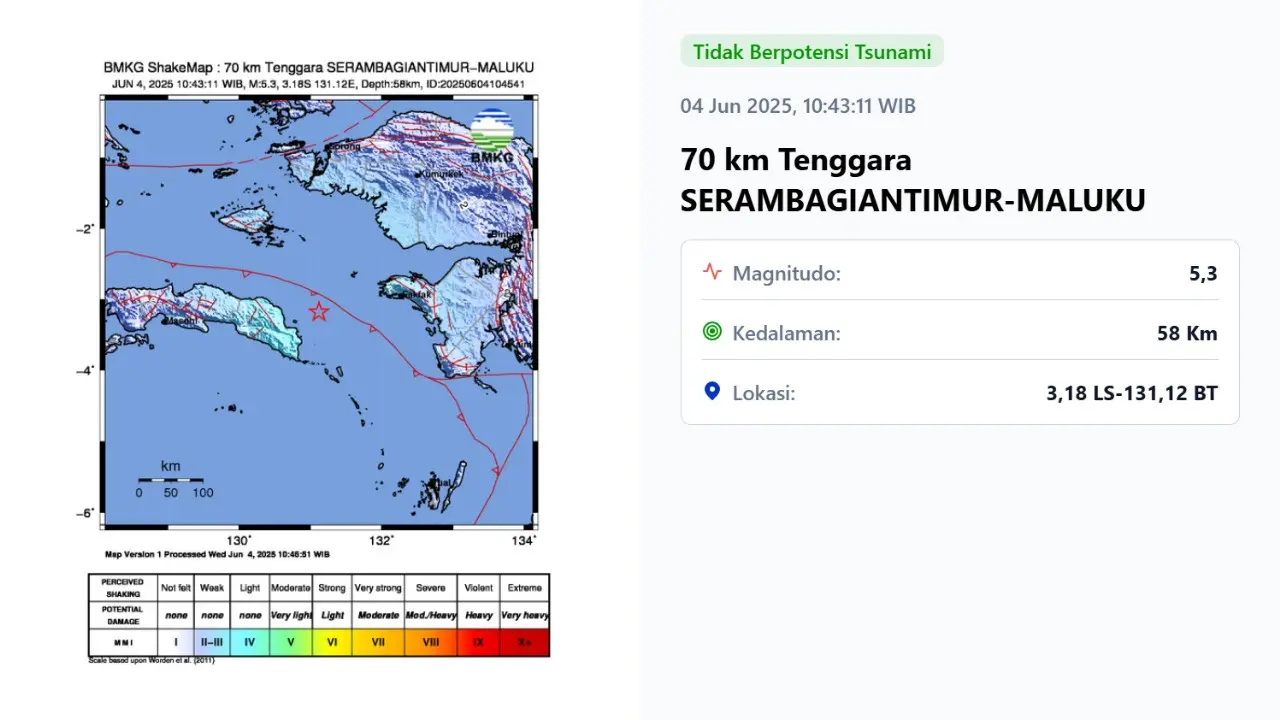Click the ShakeMap title text above map
1280x720 pixels.
click(x=319, y=68)
